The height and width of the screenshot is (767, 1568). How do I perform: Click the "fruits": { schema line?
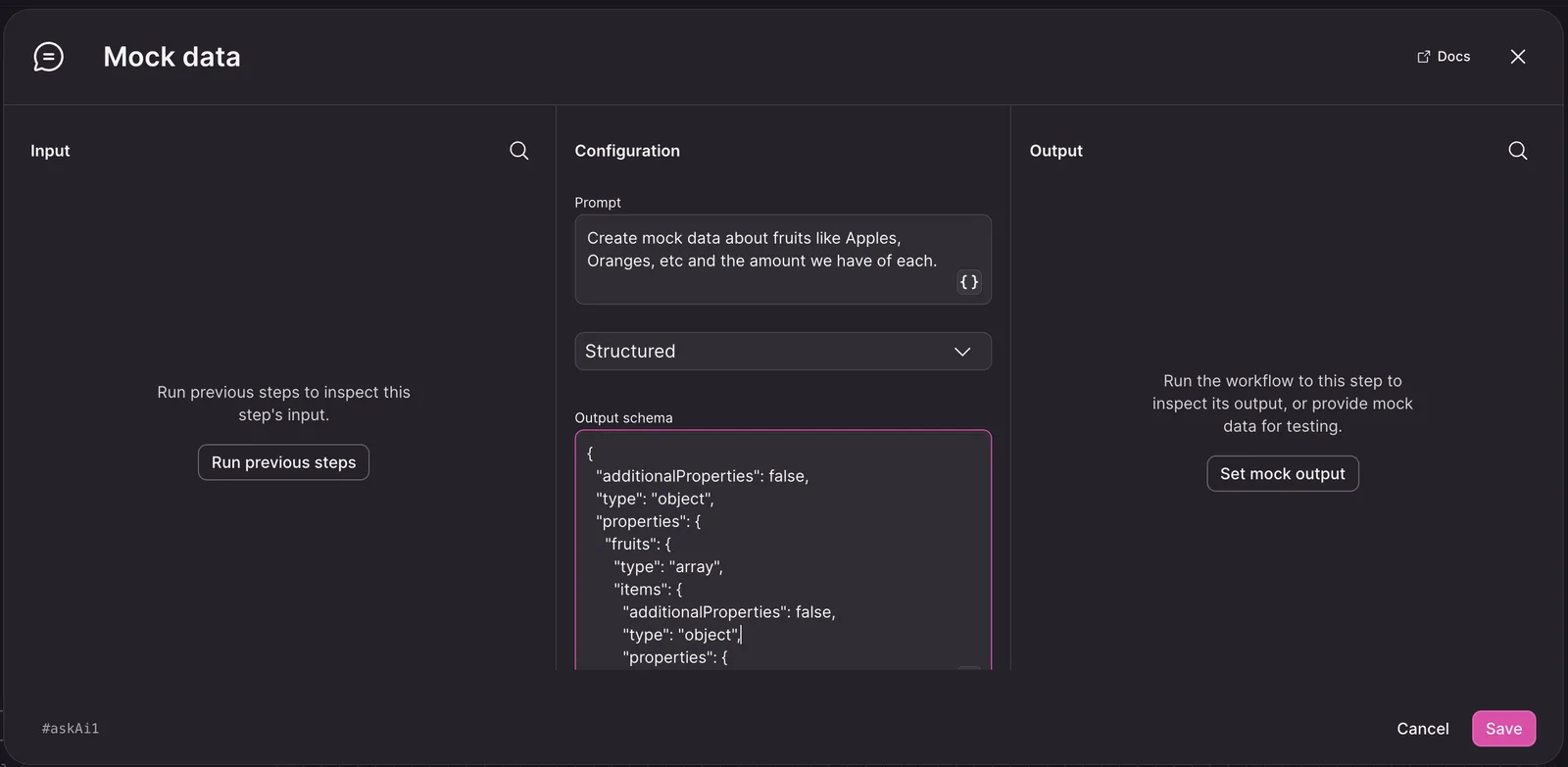(x=638, y=545)
